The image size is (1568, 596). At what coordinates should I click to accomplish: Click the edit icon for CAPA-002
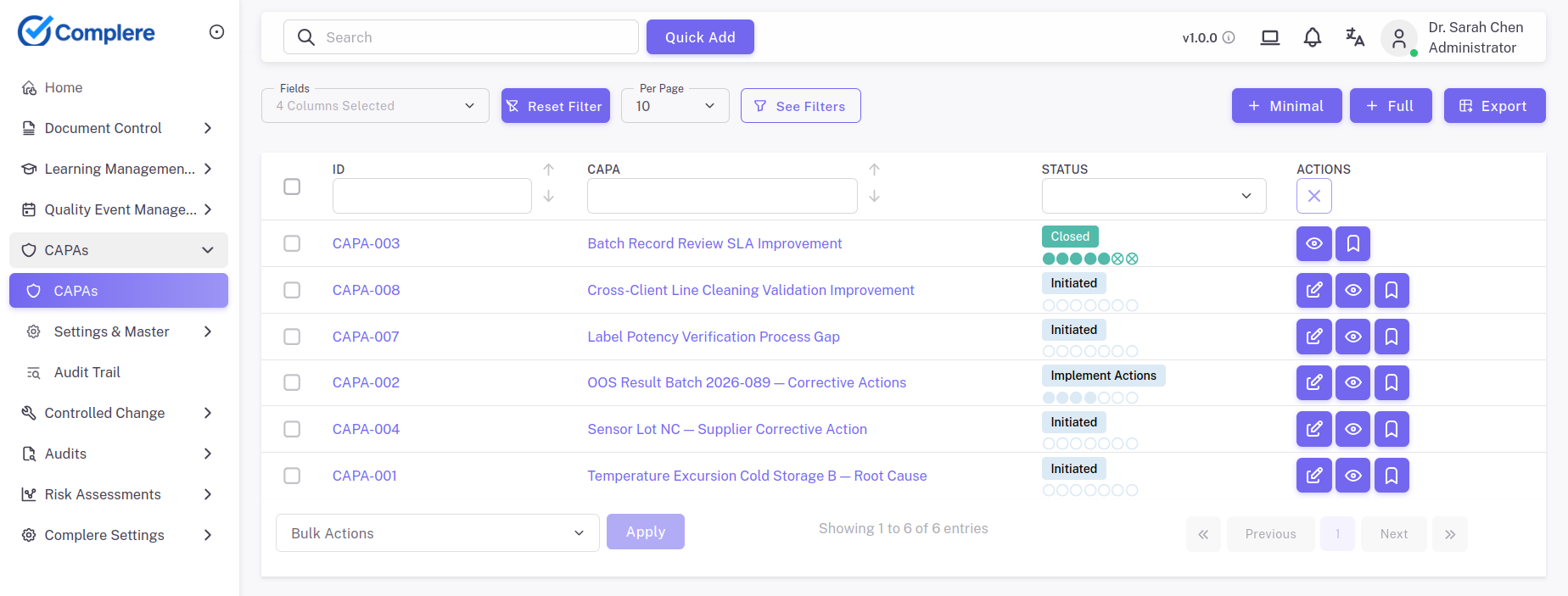pyautogui.click(x=1313, y=382)
